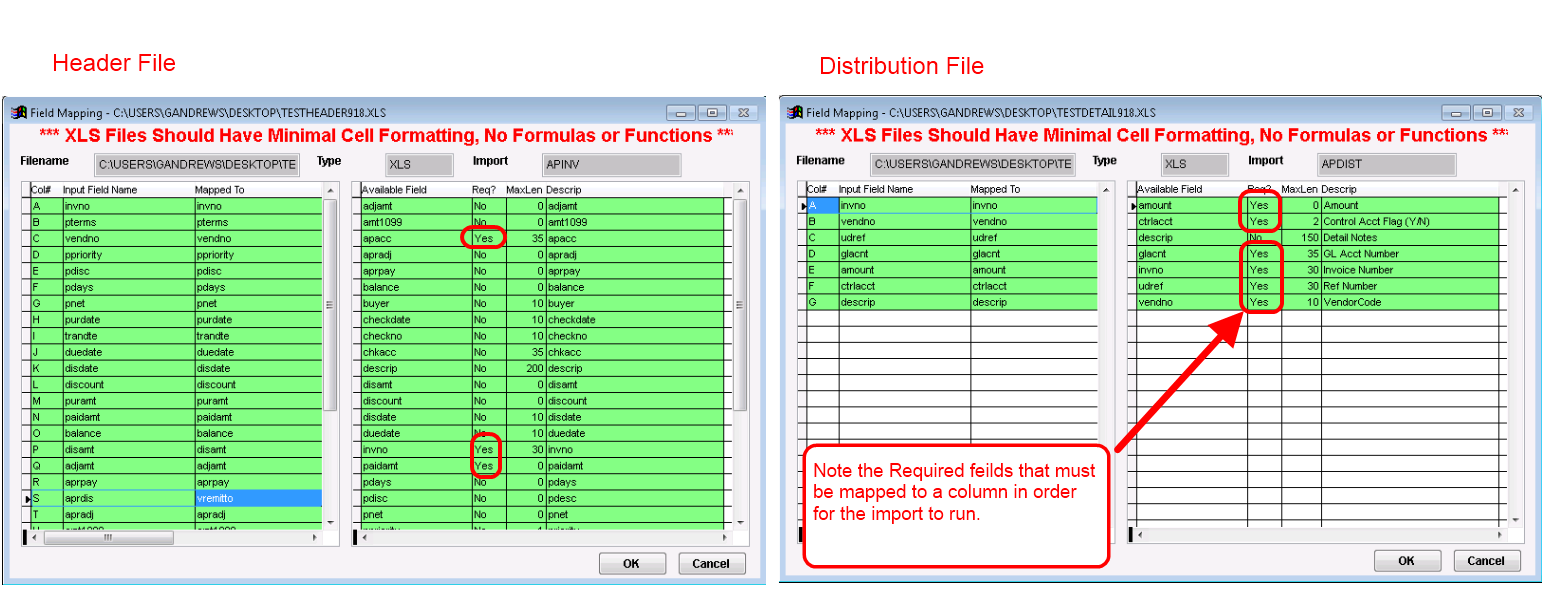Maximize the TESTHEADER918.XLS Field Mapping window
Viewport: 1566px width, 603px height.
coord(712,113)
